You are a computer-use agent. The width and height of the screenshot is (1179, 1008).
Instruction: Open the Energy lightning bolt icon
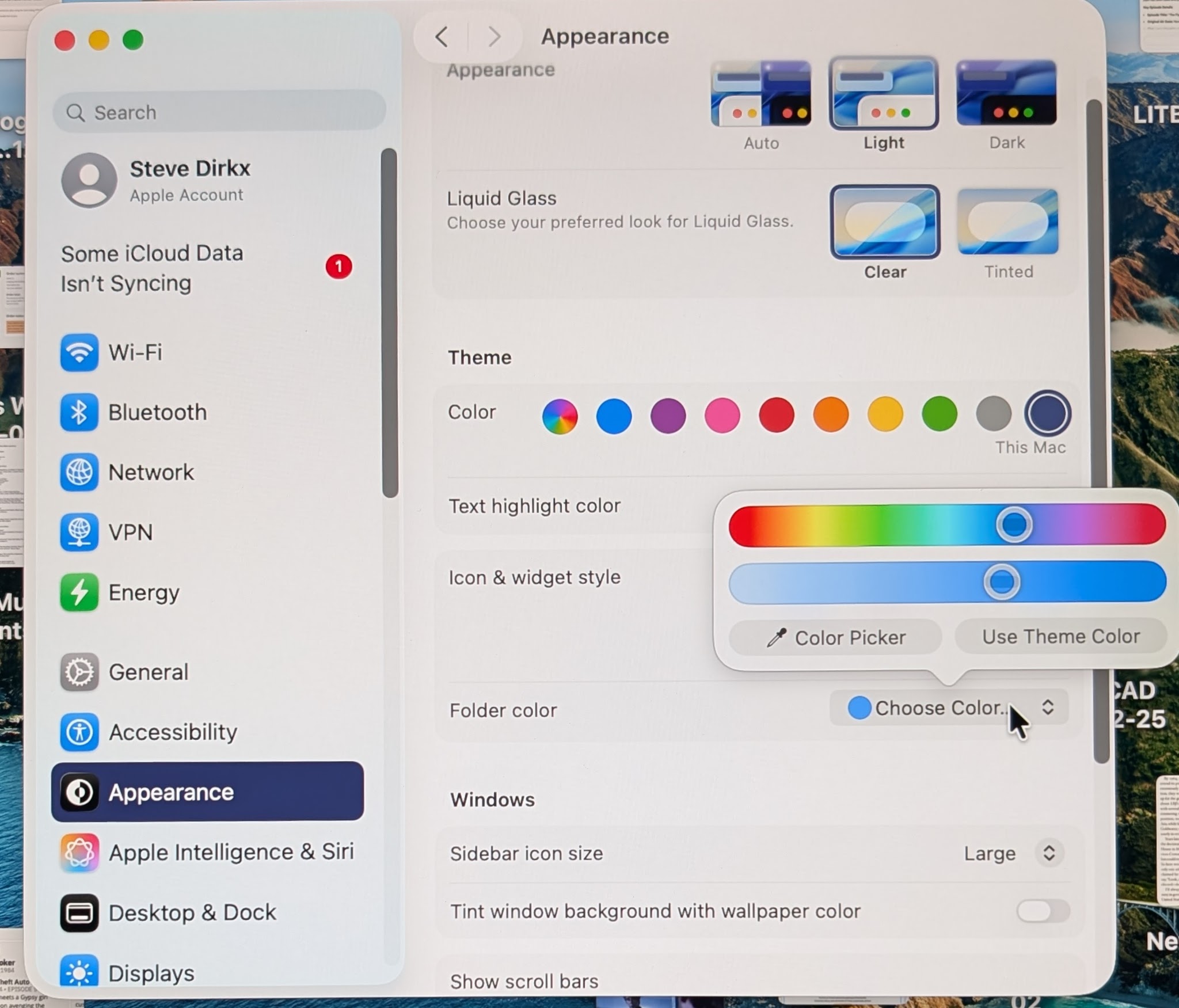click(x=79, y=592)
